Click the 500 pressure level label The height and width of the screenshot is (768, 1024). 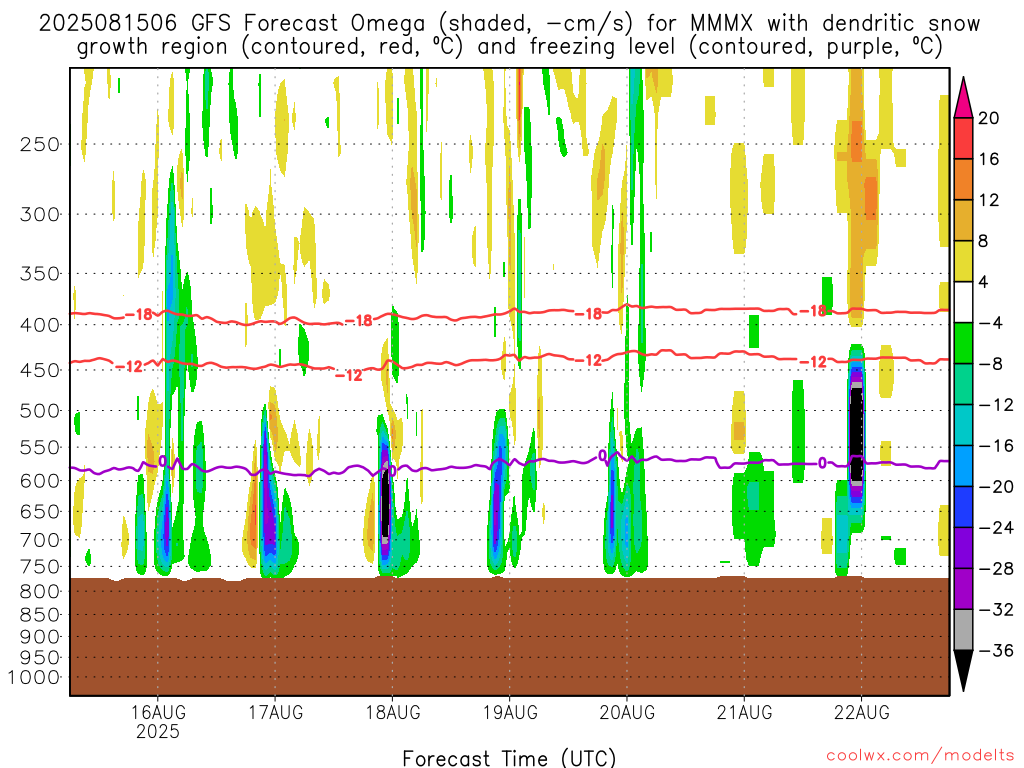coord(40,411)
